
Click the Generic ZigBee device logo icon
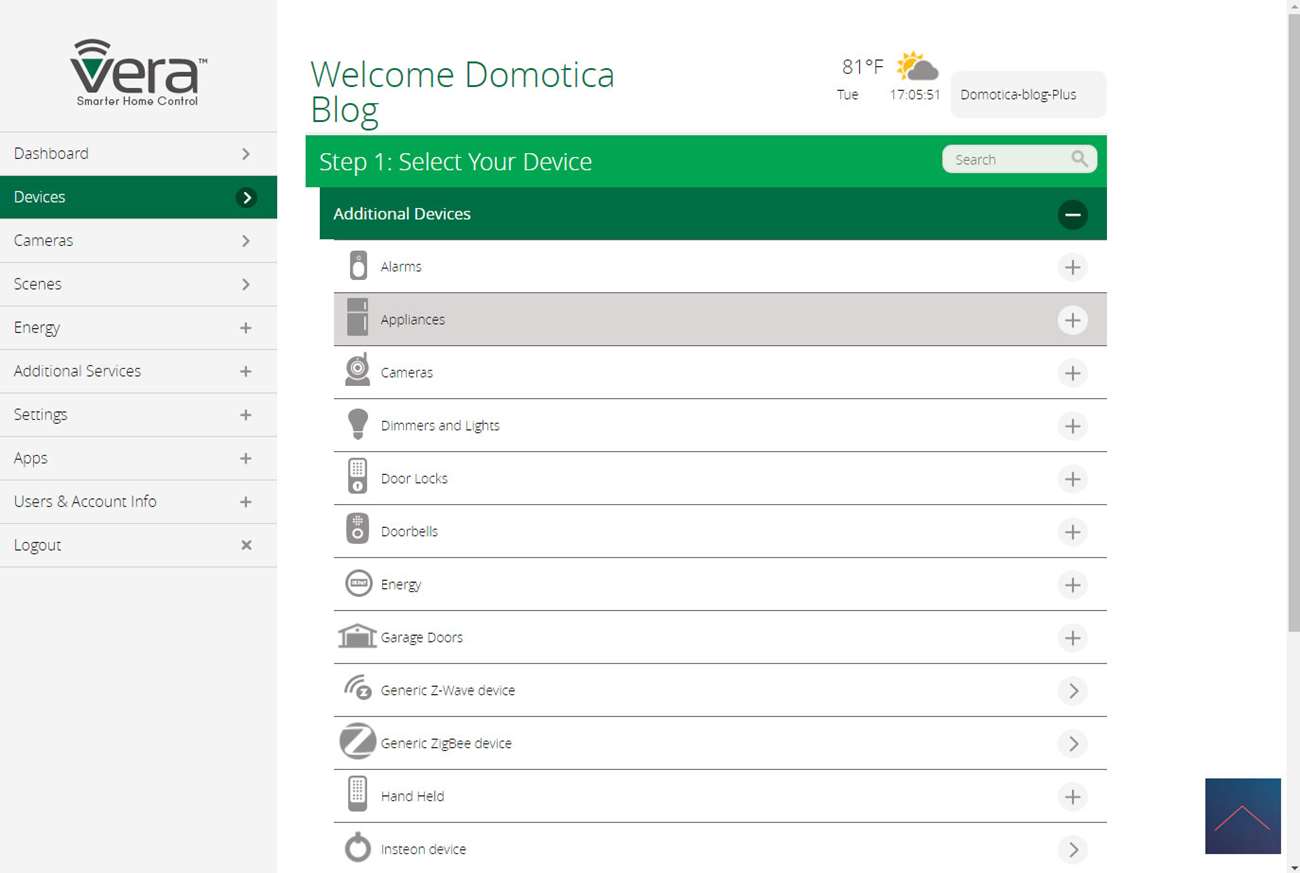(357, 742)
